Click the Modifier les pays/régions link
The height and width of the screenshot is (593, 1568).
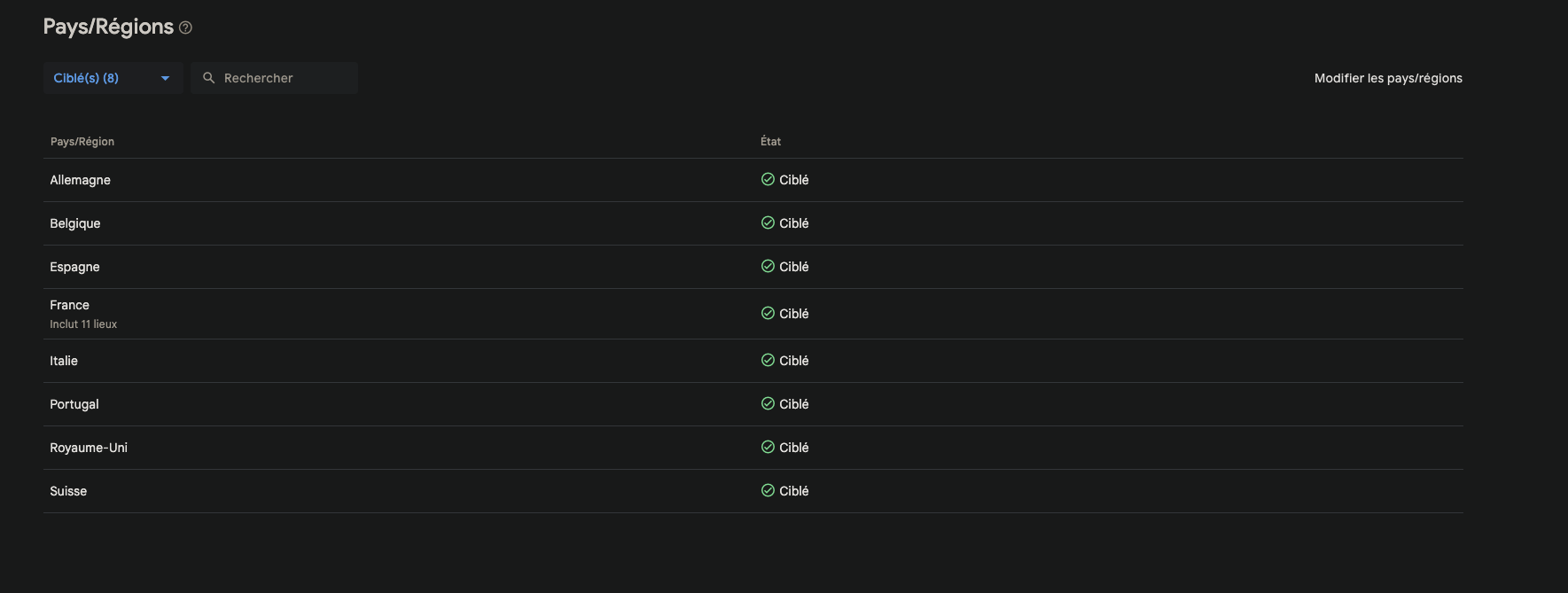[1388, 78]
